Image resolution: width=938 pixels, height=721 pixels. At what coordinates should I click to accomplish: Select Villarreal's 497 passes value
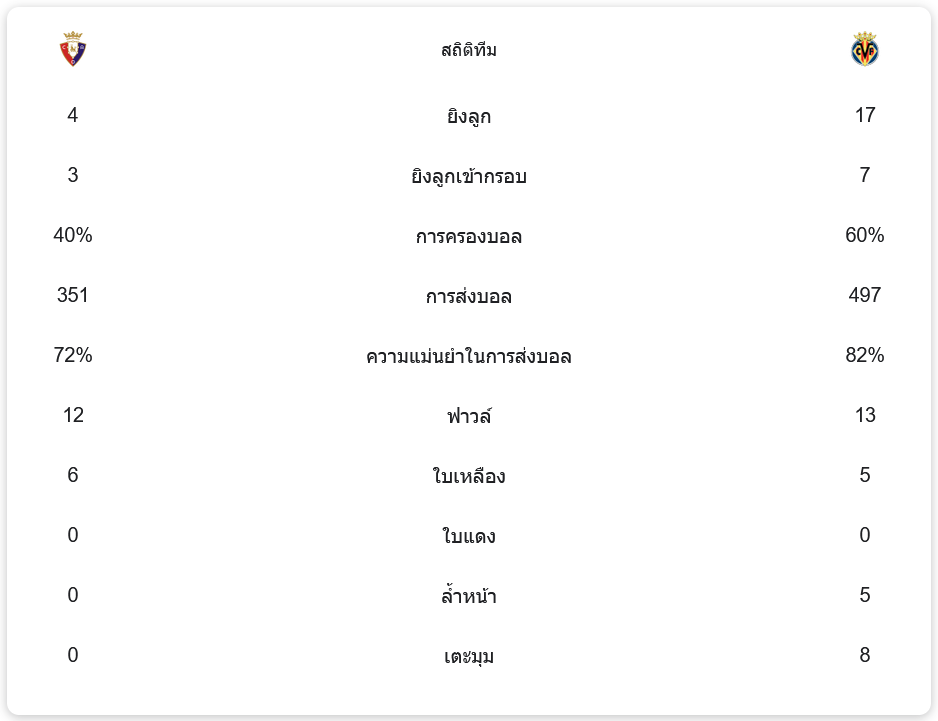click(x=865, y=295)
